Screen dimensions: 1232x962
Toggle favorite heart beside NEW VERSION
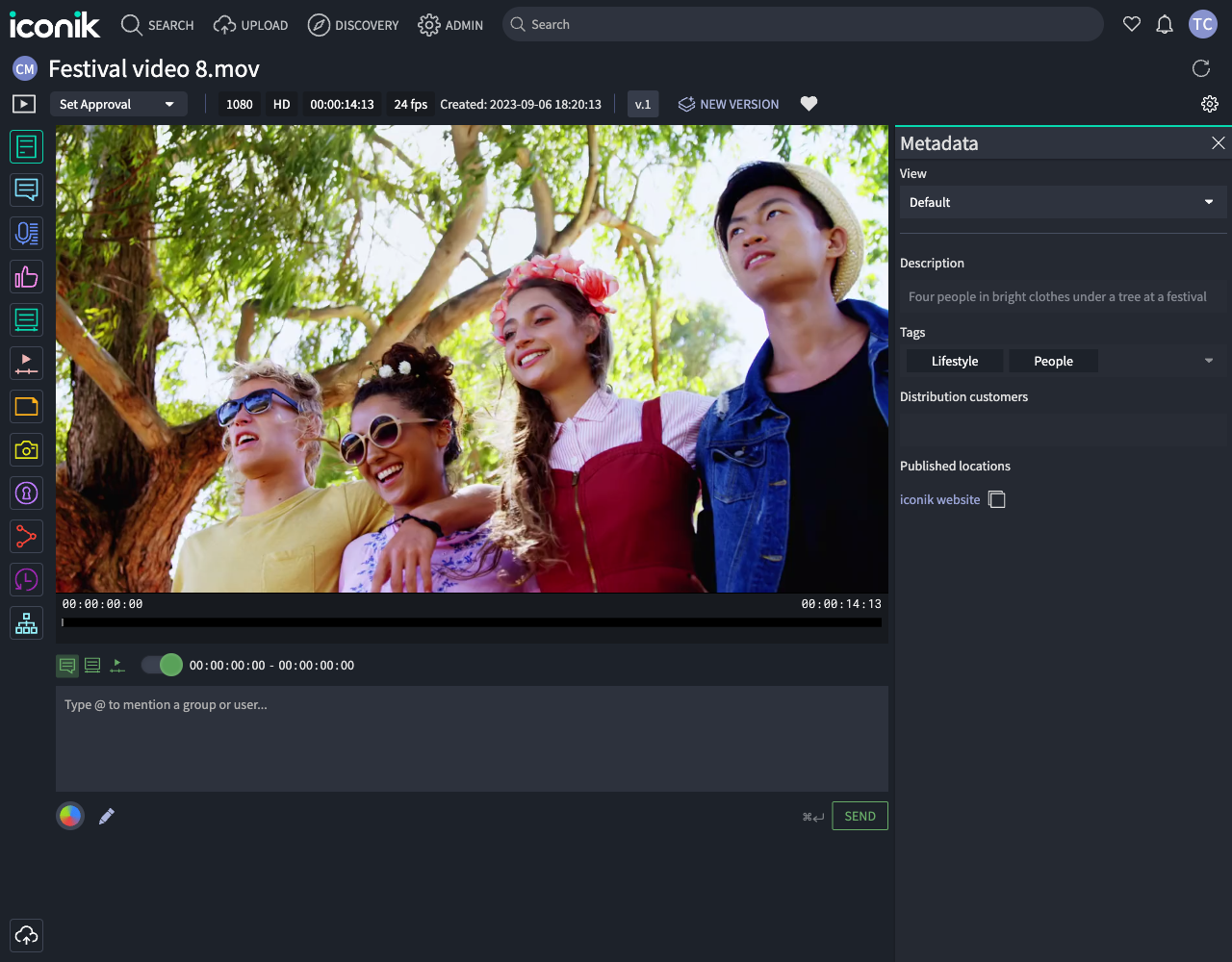click(808, 104)
